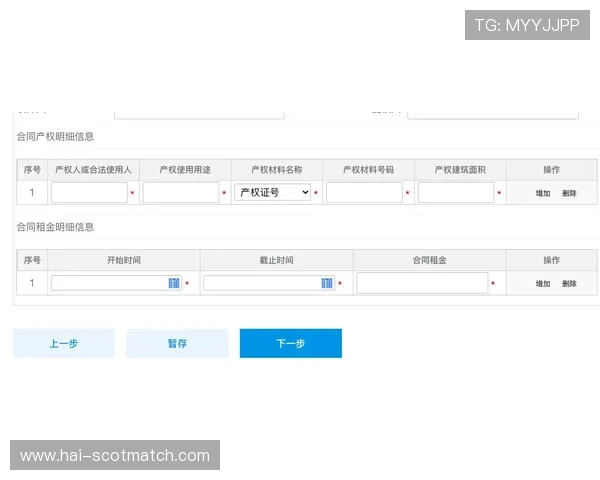Click the 产权建筑面积 input field

(x=456, y=192)
